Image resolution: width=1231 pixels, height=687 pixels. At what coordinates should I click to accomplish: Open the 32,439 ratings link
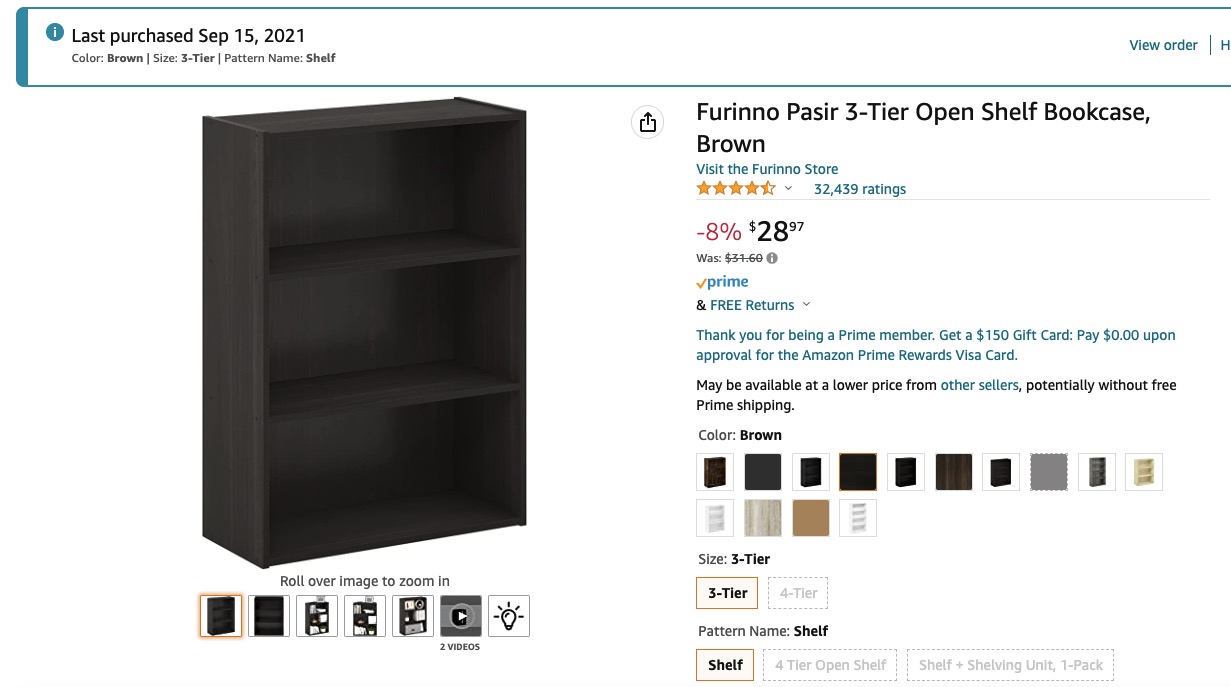(x=859, y=189)
